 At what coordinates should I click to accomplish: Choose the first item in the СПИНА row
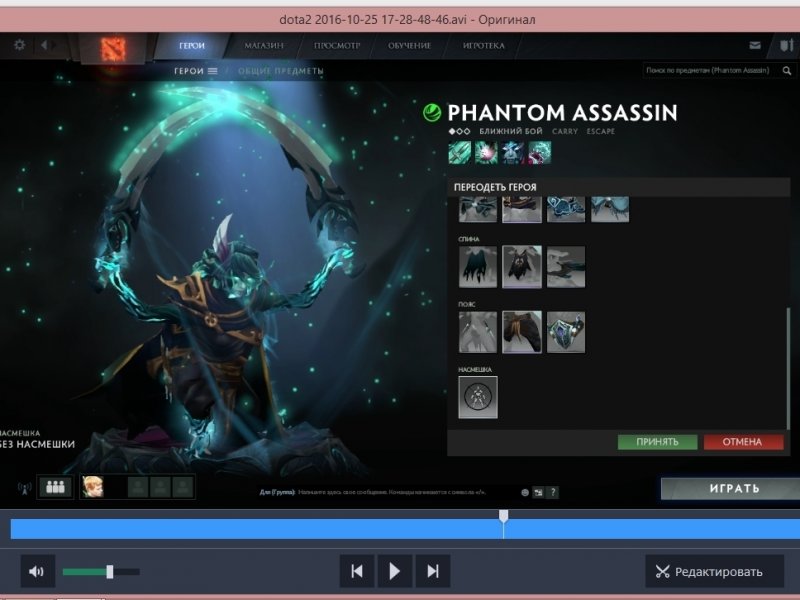click(478, 267)
